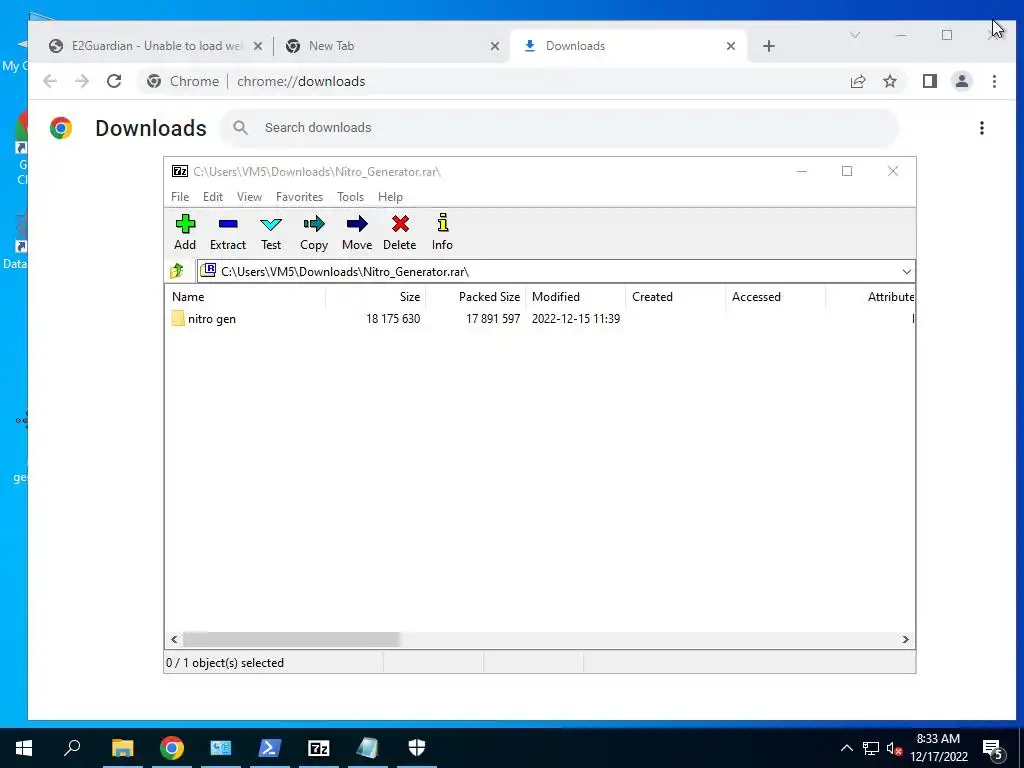
Task: Sort by Name column header
Action: (x=244, y=296)
